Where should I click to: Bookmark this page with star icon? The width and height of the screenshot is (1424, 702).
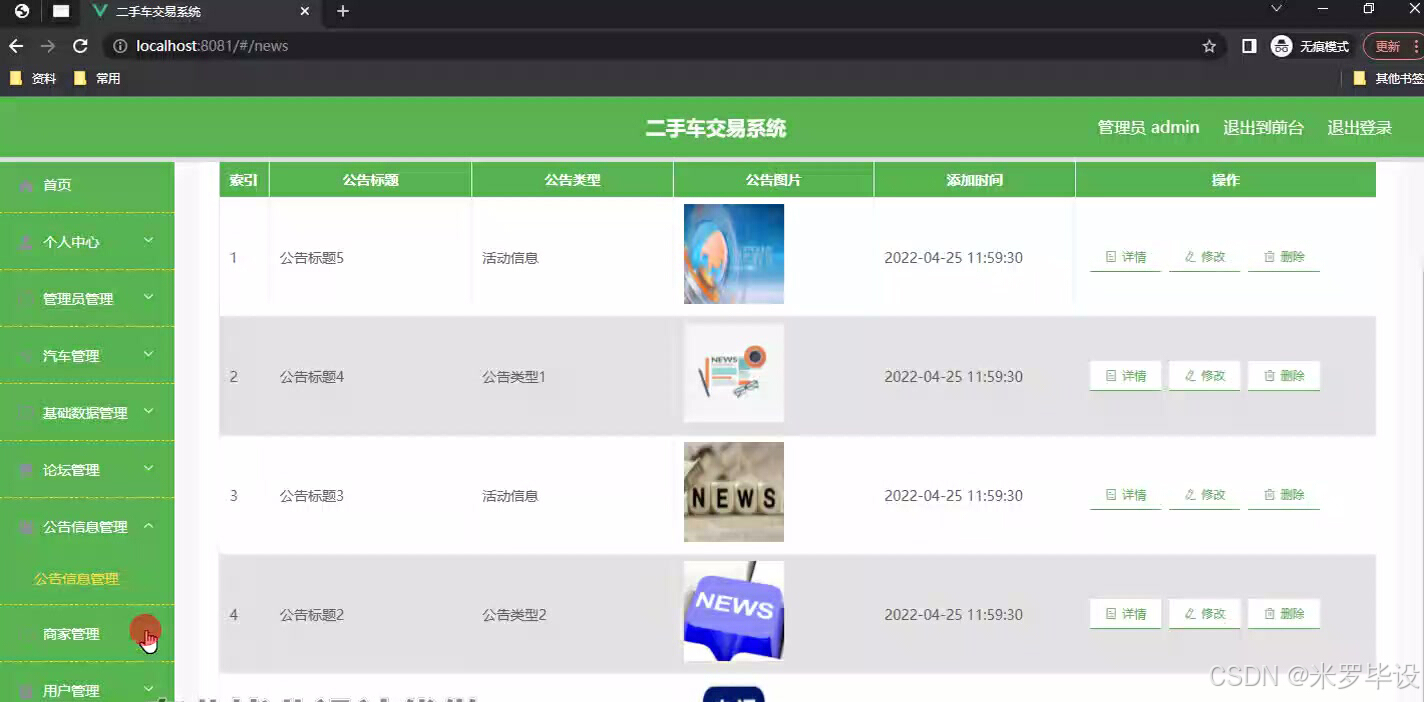tap(1209, 46)
